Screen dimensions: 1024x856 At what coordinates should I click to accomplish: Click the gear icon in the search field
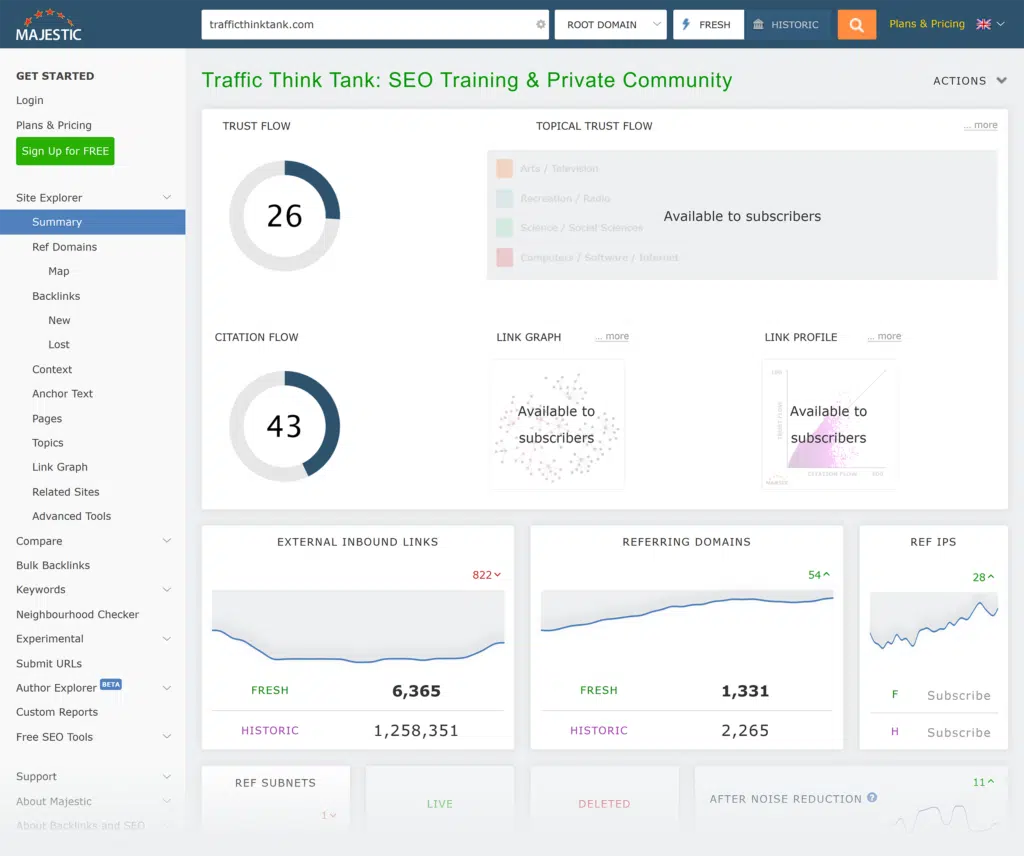(540, 24)
